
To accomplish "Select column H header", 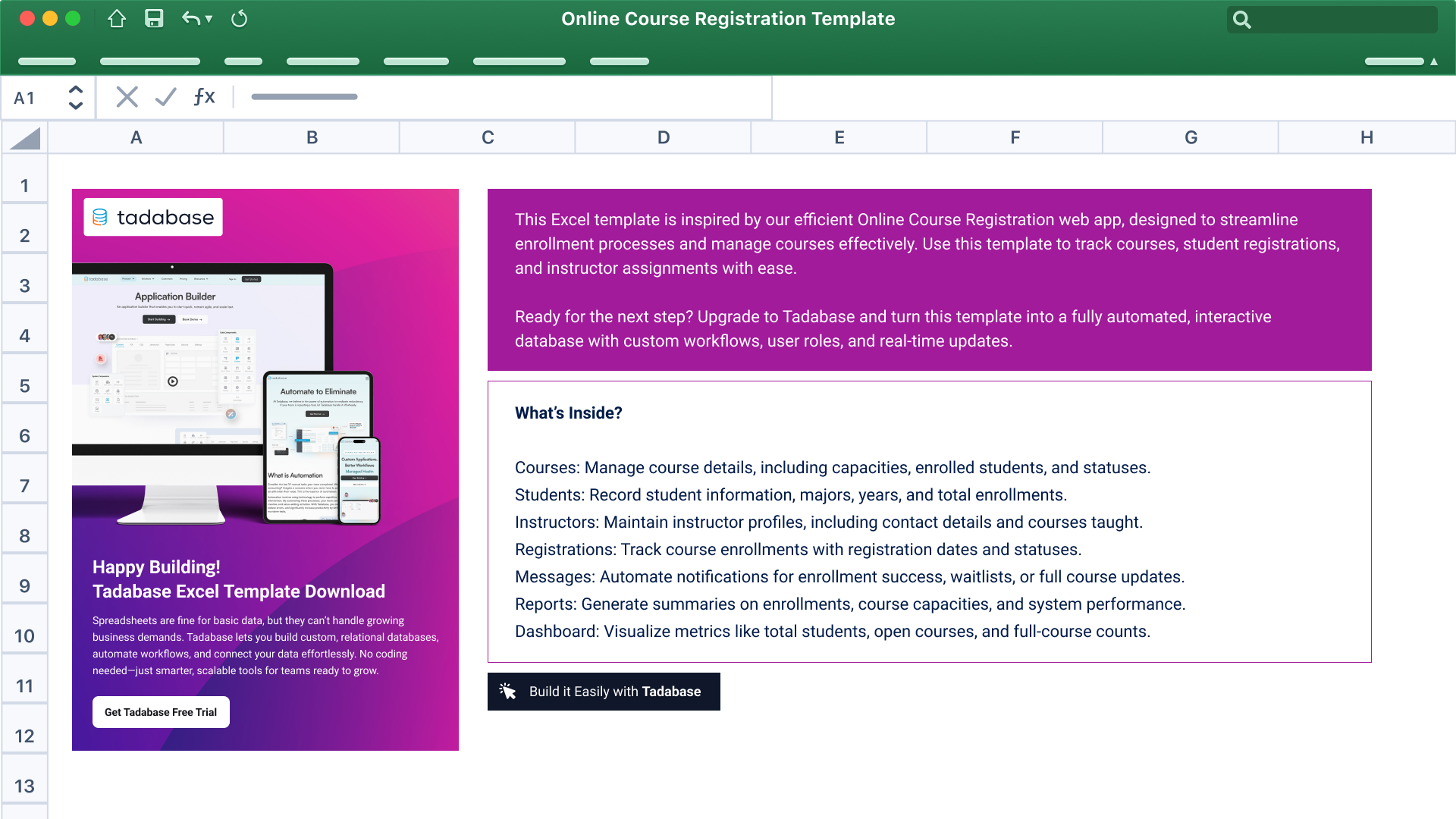I will click(x=1367, y=137).
